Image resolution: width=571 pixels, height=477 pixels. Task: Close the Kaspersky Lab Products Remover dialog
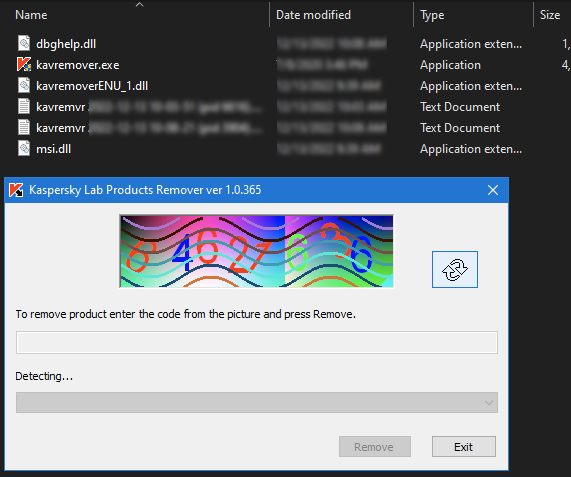(493, 190)
